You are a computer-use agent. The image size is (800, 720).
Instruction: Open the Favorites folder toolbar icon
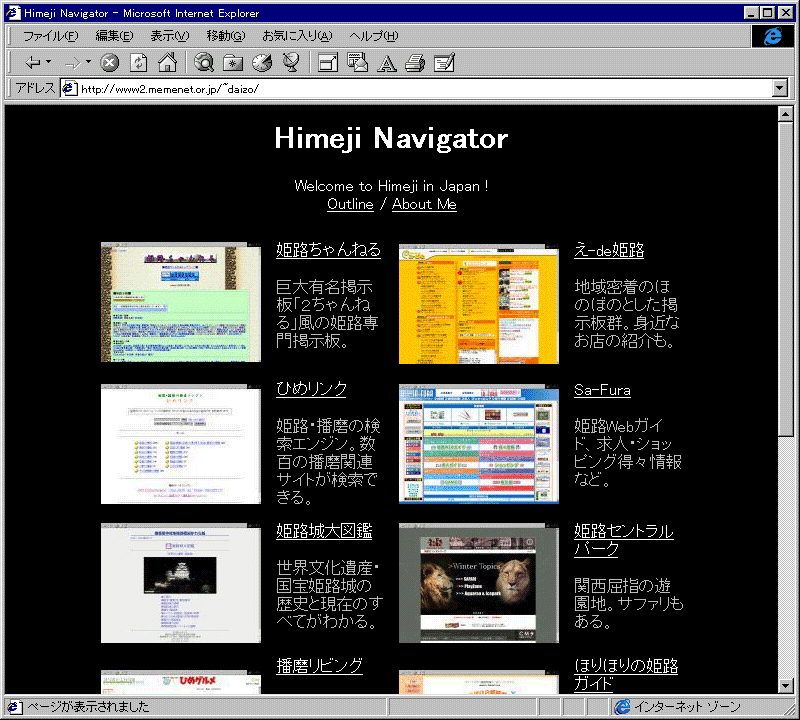click(233, 63)
